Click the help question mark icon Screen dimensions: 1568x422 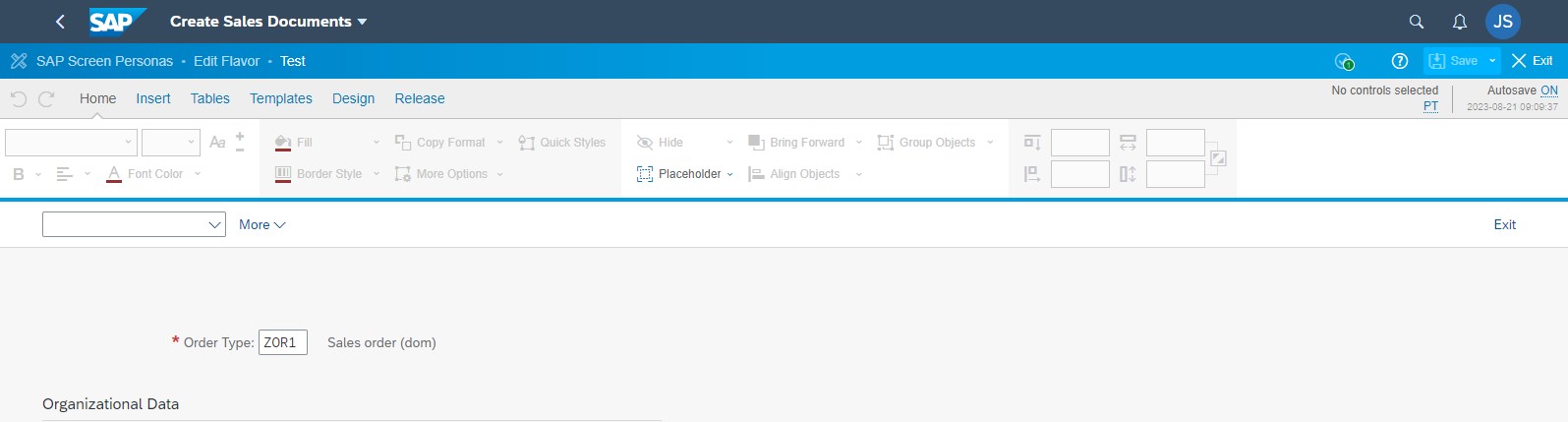click(1400, 61)
